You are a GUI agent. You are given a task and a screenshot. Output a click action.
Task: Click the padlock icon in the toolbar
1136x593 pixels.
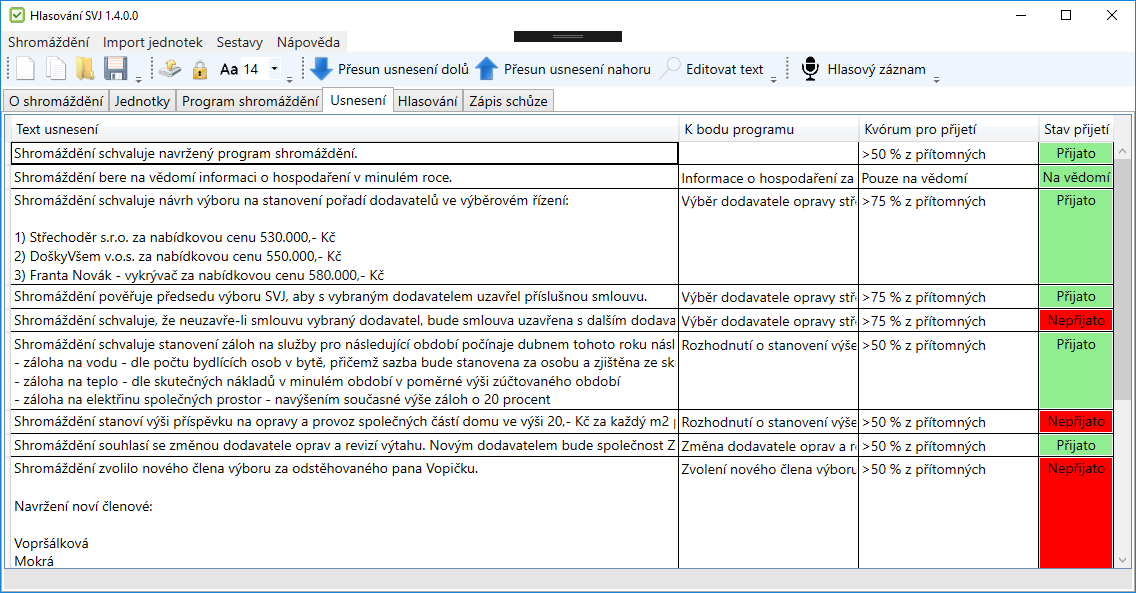[200, 70]
